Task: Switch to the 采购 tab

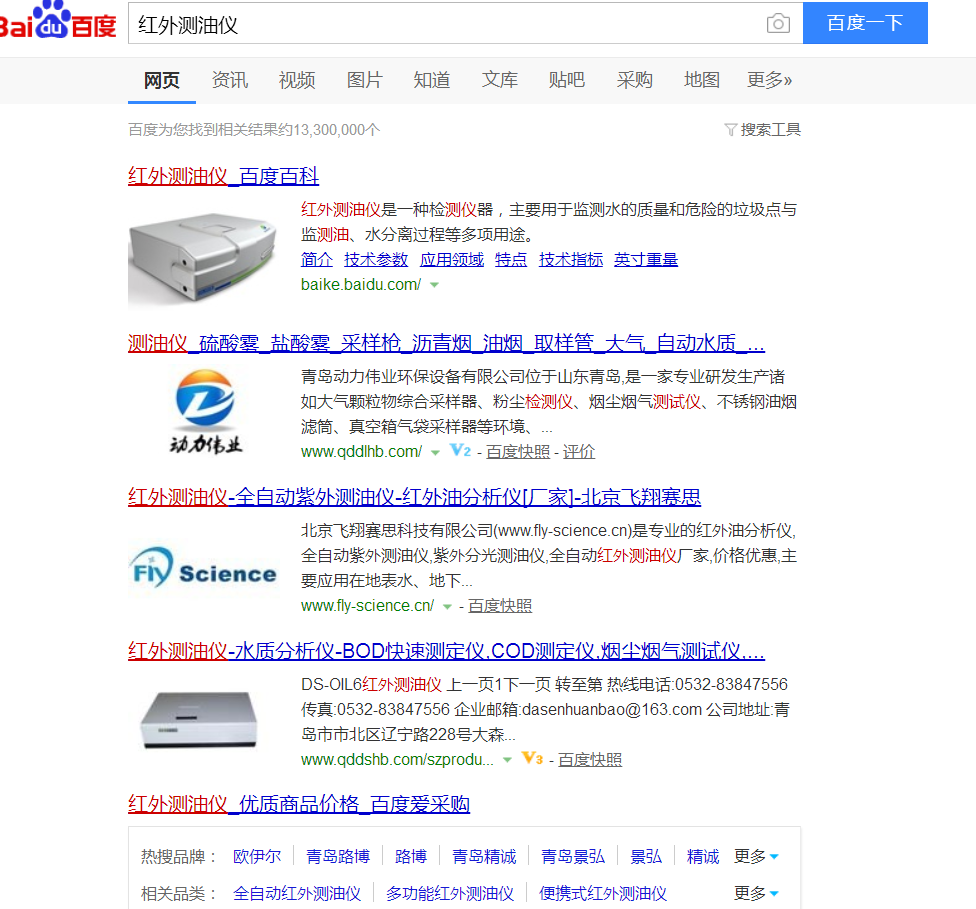Action: (x=635, y=80)
